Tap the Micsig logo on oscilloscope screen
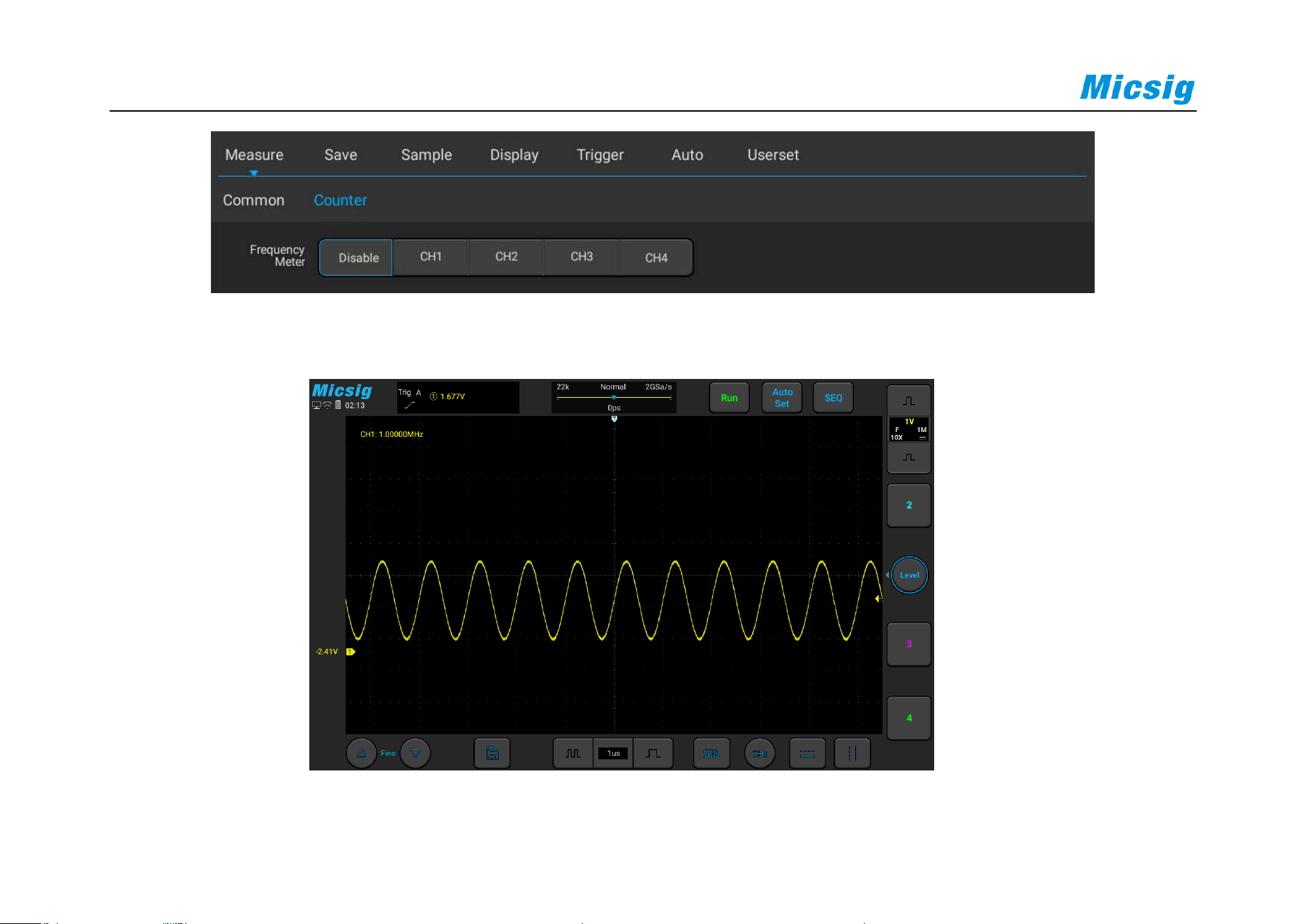 (x=341, y=390)
